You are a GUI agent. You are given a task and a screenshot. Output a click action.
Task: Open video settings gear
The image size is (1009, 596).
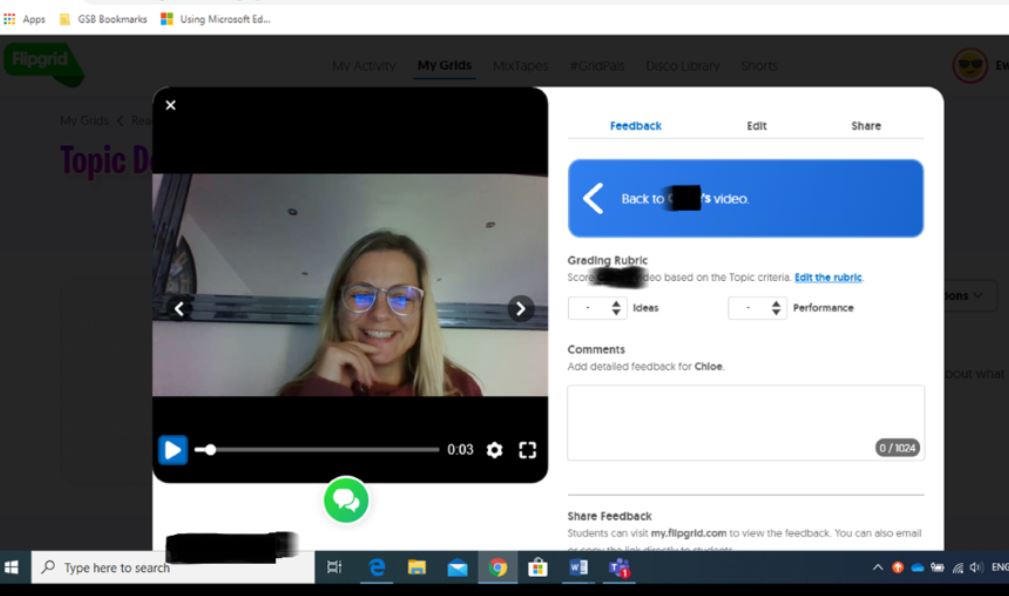coord(494,450)
